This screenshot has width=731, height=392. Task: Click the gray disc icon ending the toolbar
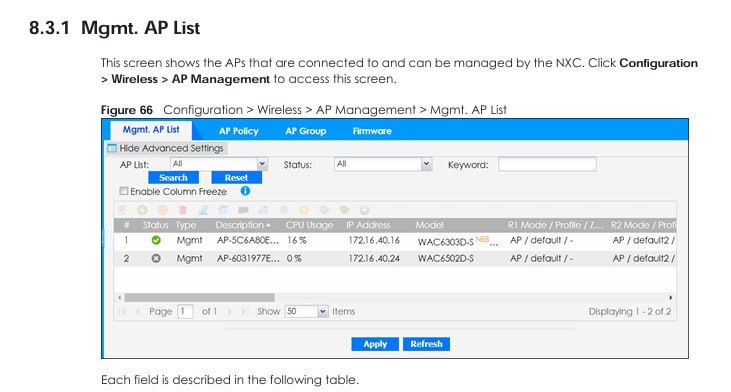point(365,210)
